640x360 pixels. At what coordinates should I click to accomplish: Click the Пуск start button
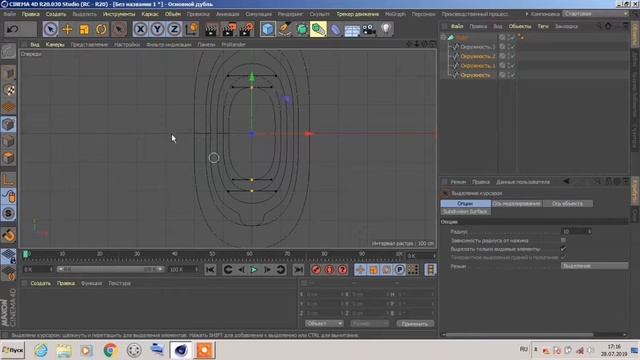pos(13,350)
